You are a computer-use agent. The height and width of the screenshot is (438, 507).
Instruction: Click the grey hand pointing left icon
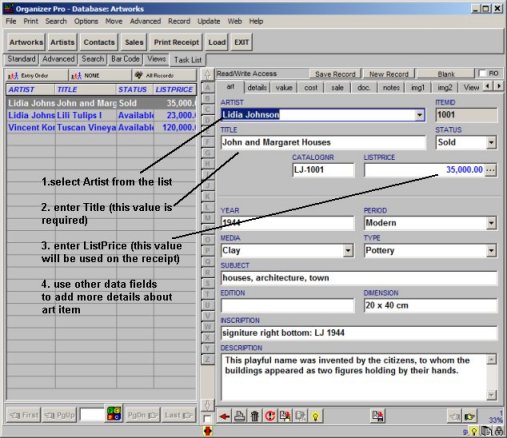coord(454,416)
